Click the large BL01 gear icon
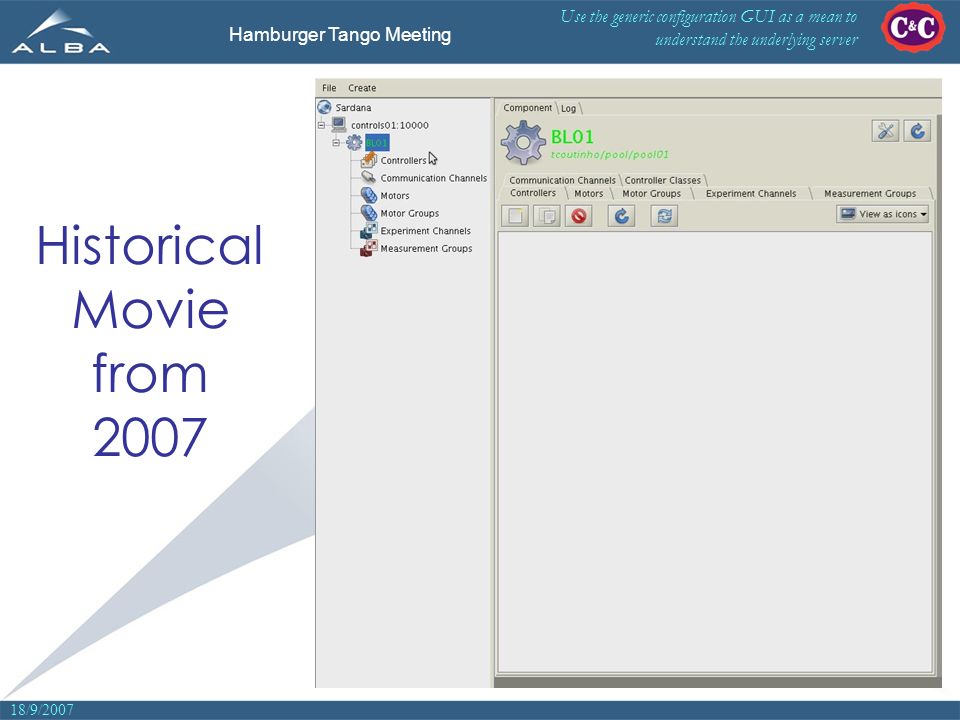Image resolution: width=960 pixels, height=720 pixels. [x=522, y=143]
